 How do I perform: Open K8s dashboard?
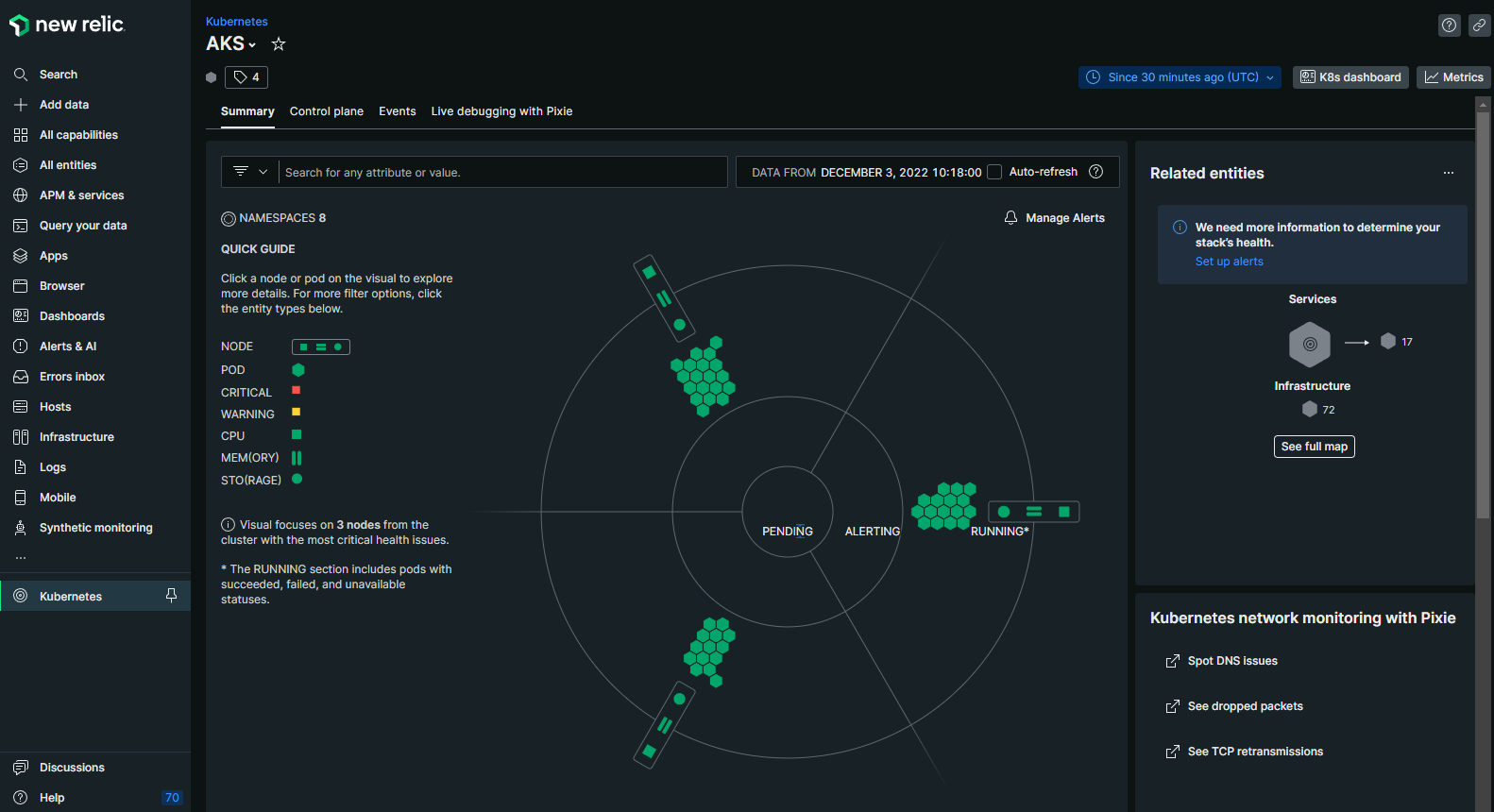[1350, 77]
